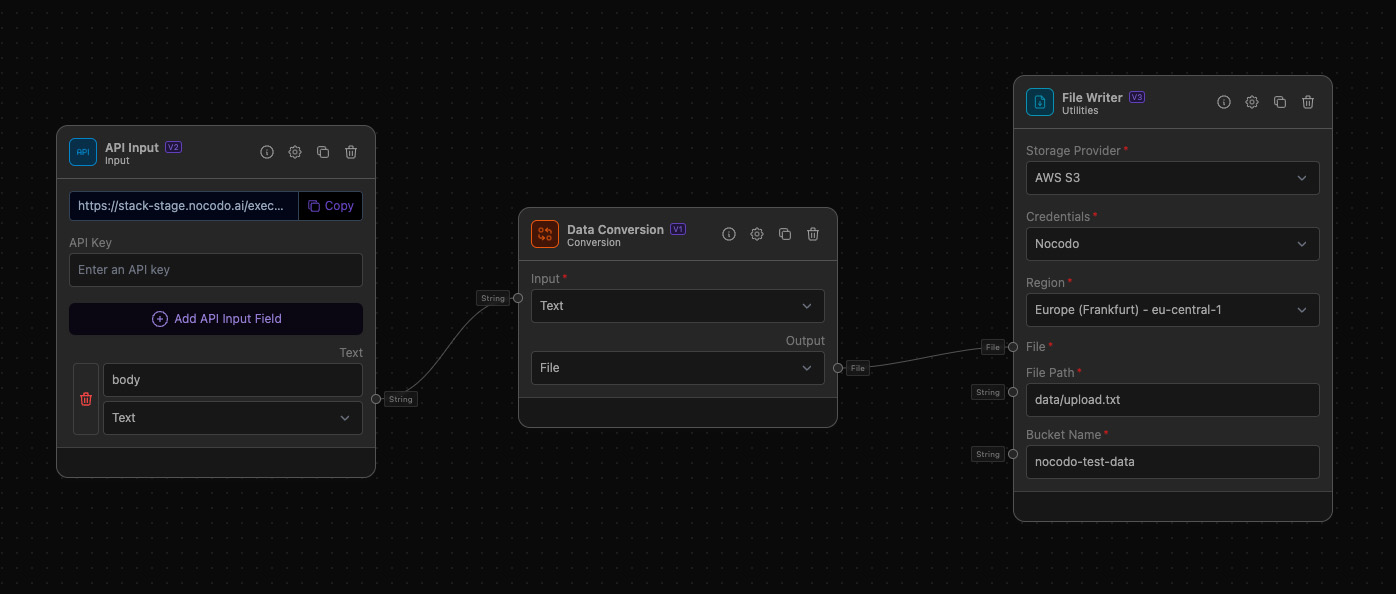
Task: Click the body field name input
Action: (233, 380)
